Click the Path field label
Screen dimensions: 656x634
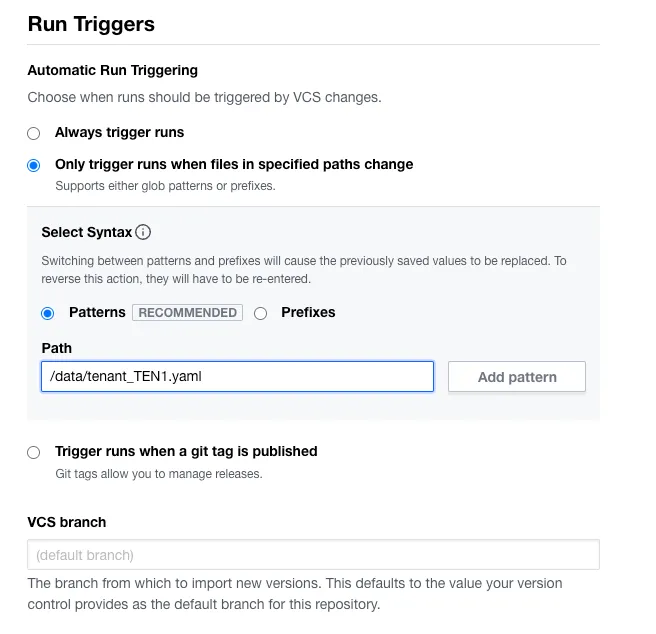coord(56,348)
